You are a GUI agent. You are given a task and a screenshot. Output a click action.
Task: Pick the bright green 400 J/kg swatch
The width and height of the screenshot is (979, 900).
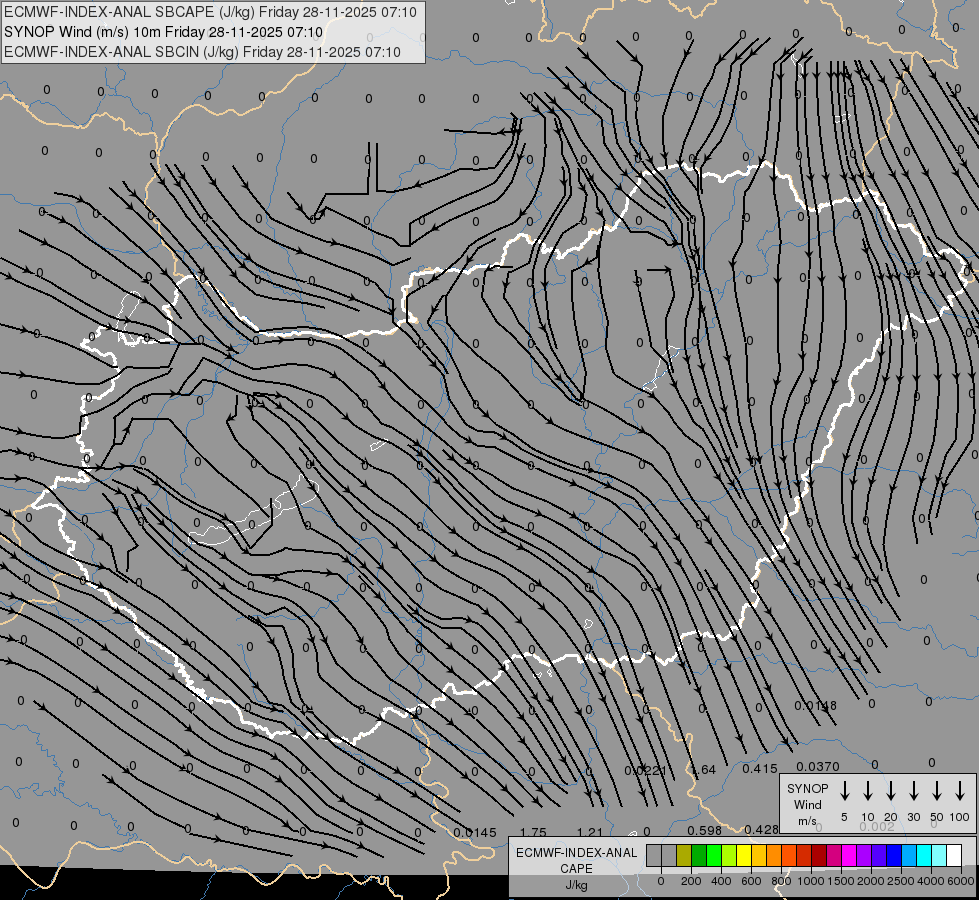click(x=714, y=855)
